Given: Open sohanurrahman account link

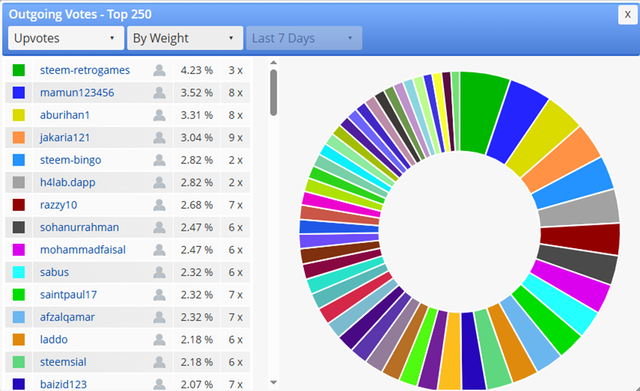Looking at the screenshot, I should point(80,227).
